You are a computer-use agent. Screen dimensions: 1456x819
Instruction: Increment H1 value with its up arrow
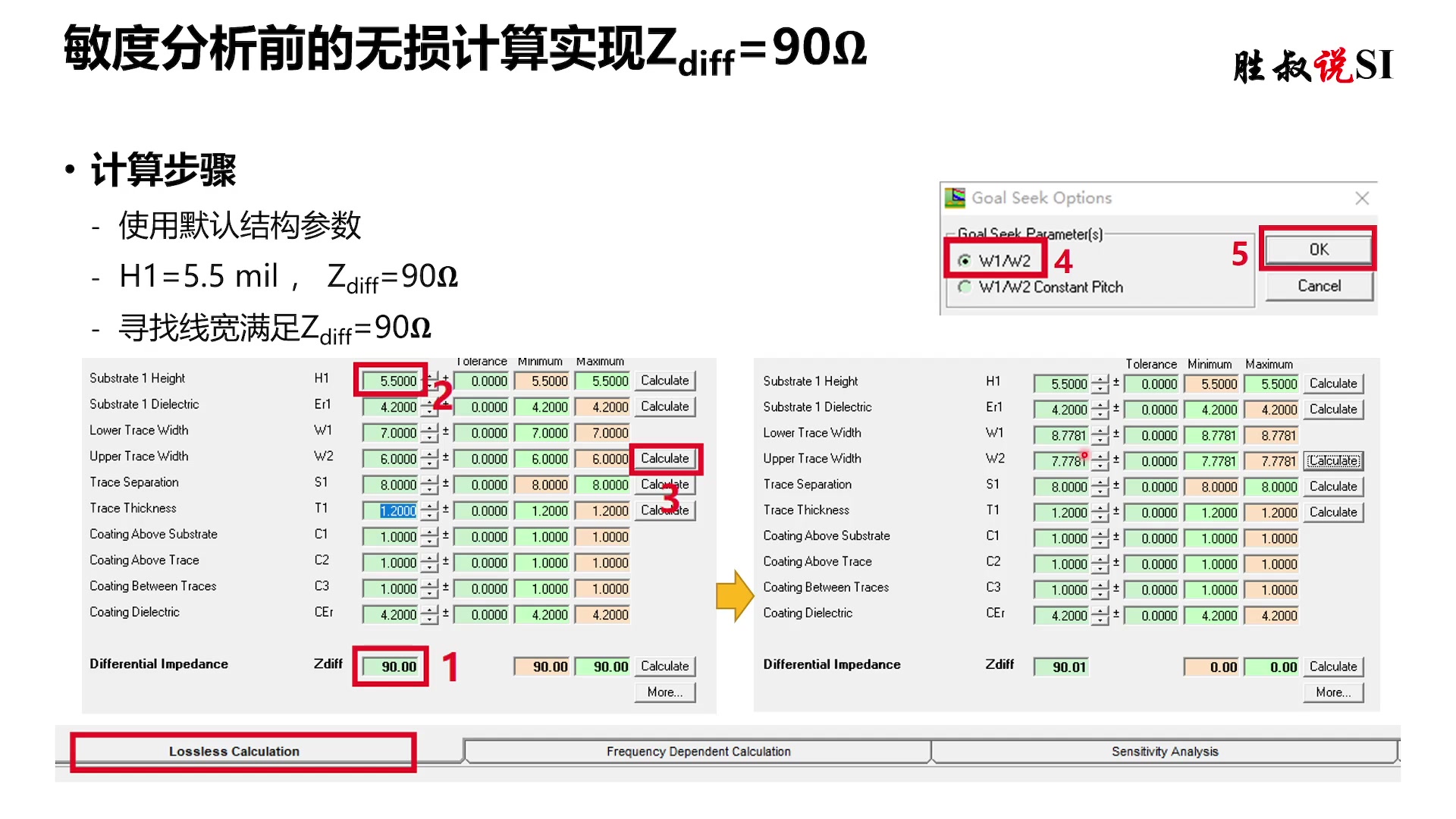[x=428, y=376]
